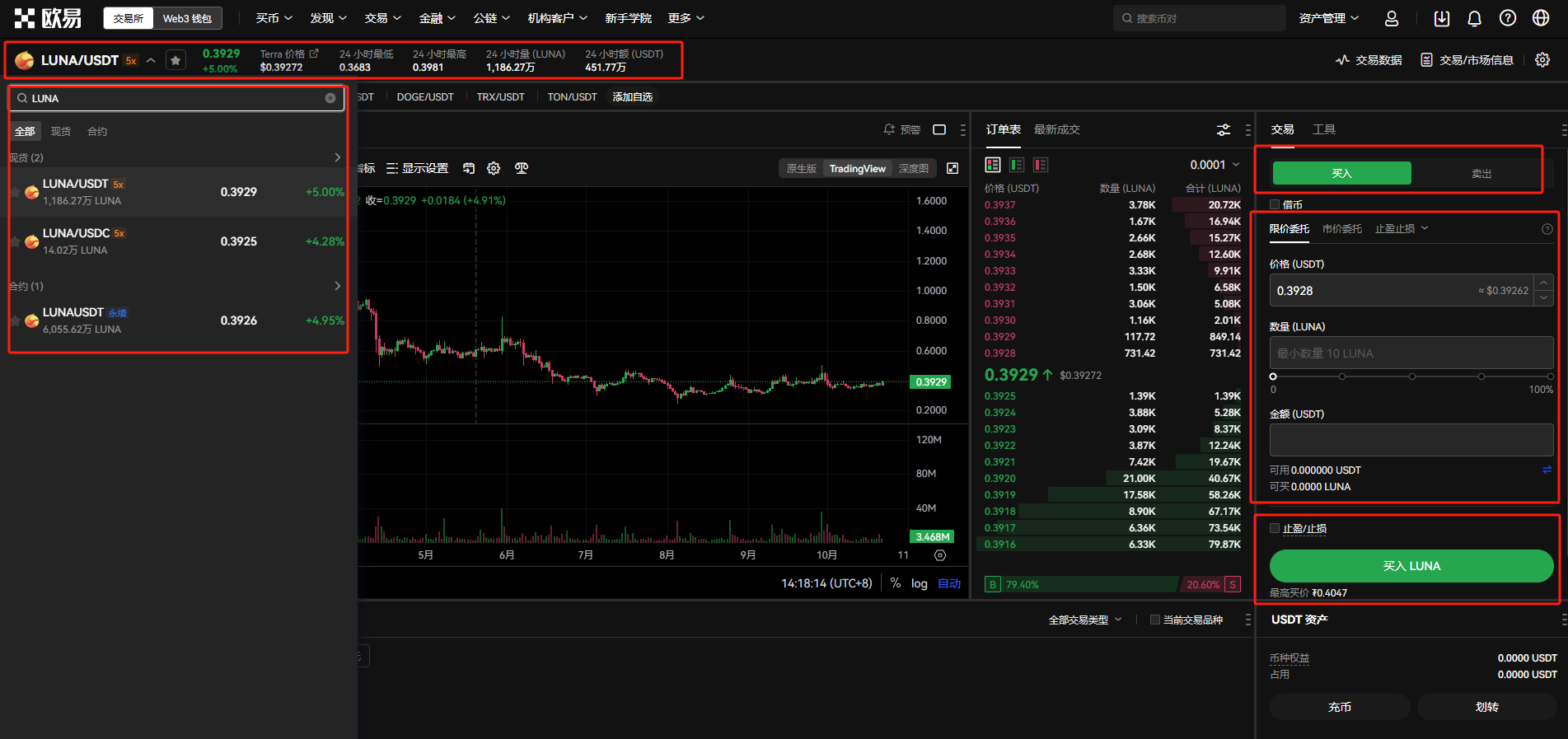
Task: Click the 预警 alert bell icon
Action: point(889,129)
